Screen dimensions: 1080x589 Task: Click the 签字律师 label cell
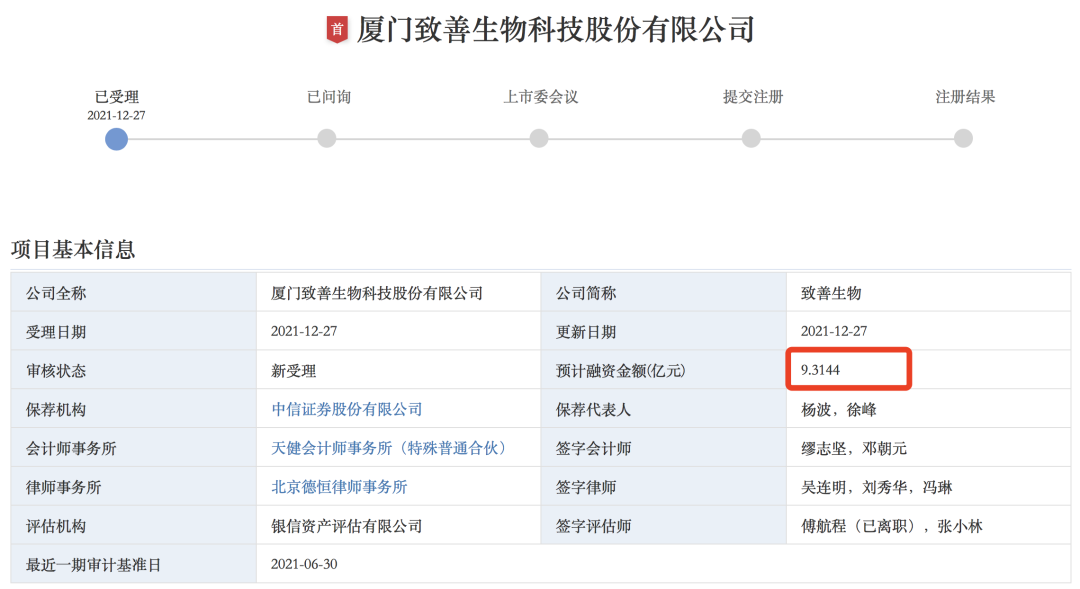pyautogui.click(x=663, y=487)
